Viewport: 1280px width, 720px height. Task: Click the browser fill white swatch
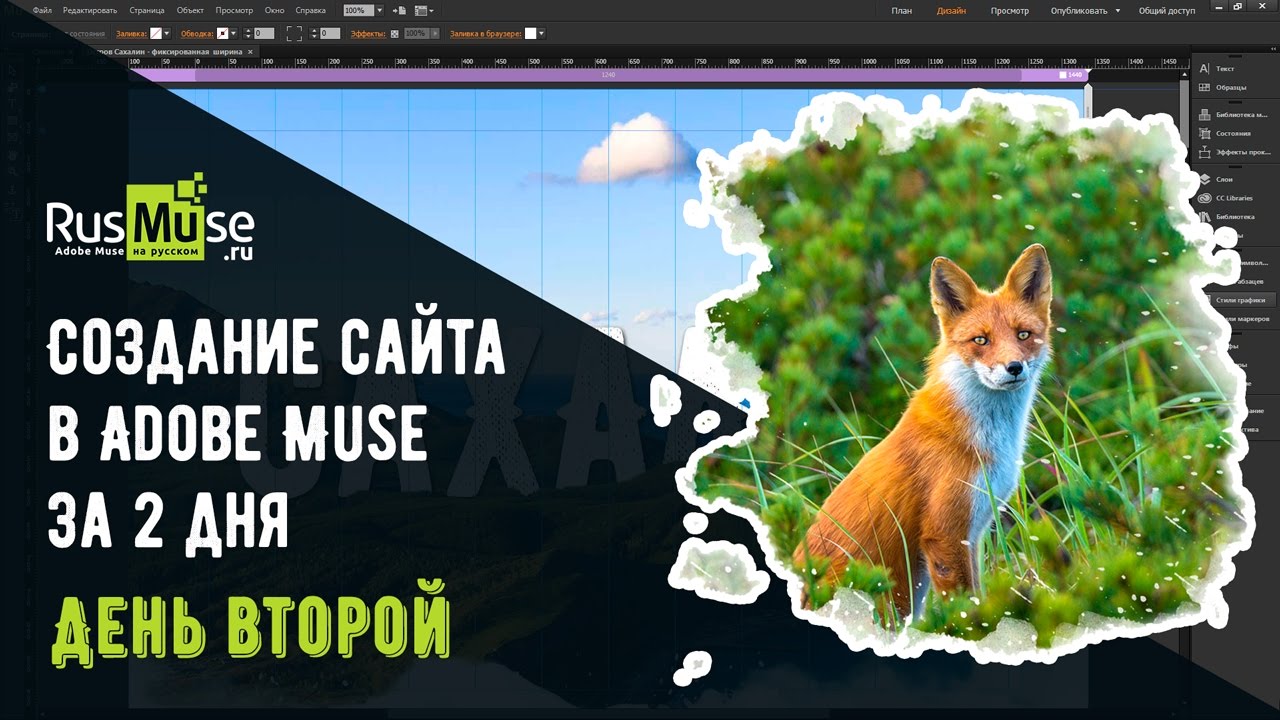point(531,33)
